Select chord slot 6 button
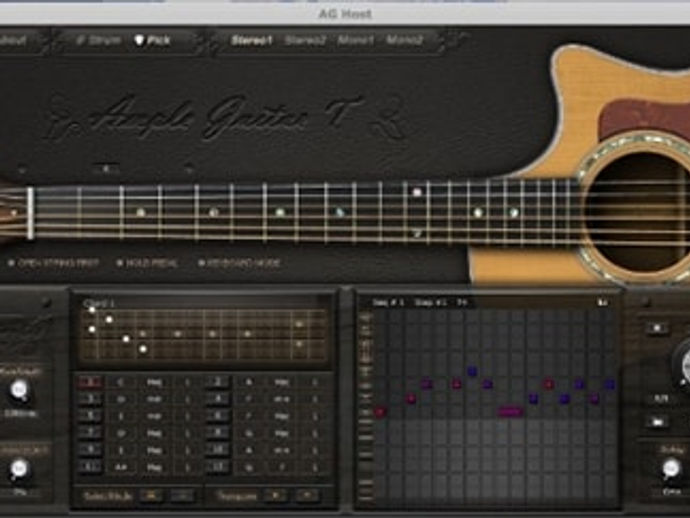The image size is (690, 518). coord(217,416)
